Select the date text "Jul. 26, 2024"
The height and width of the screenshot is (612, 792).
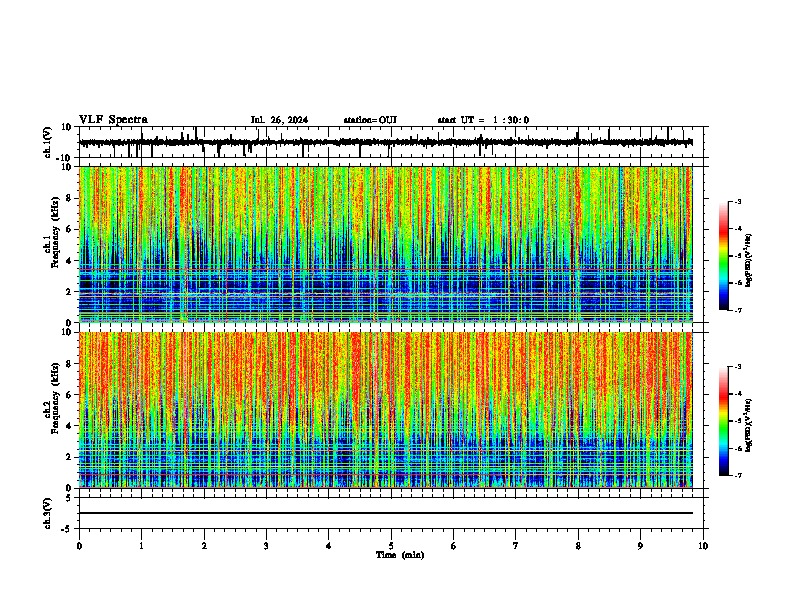pyautogui.click(x=279, y=120)
